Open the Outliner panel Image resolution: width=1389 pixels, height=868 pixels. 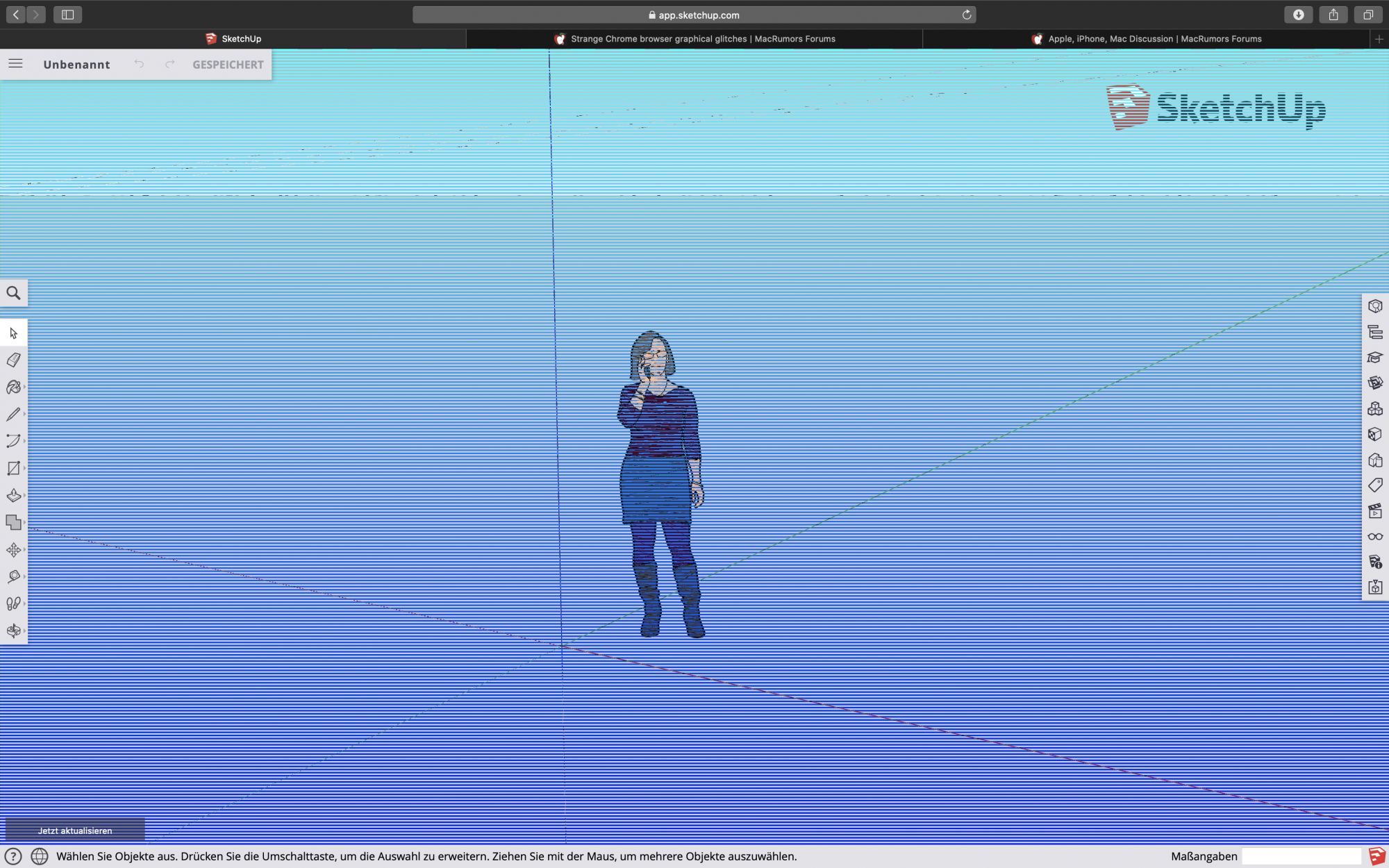[1375, 332]
